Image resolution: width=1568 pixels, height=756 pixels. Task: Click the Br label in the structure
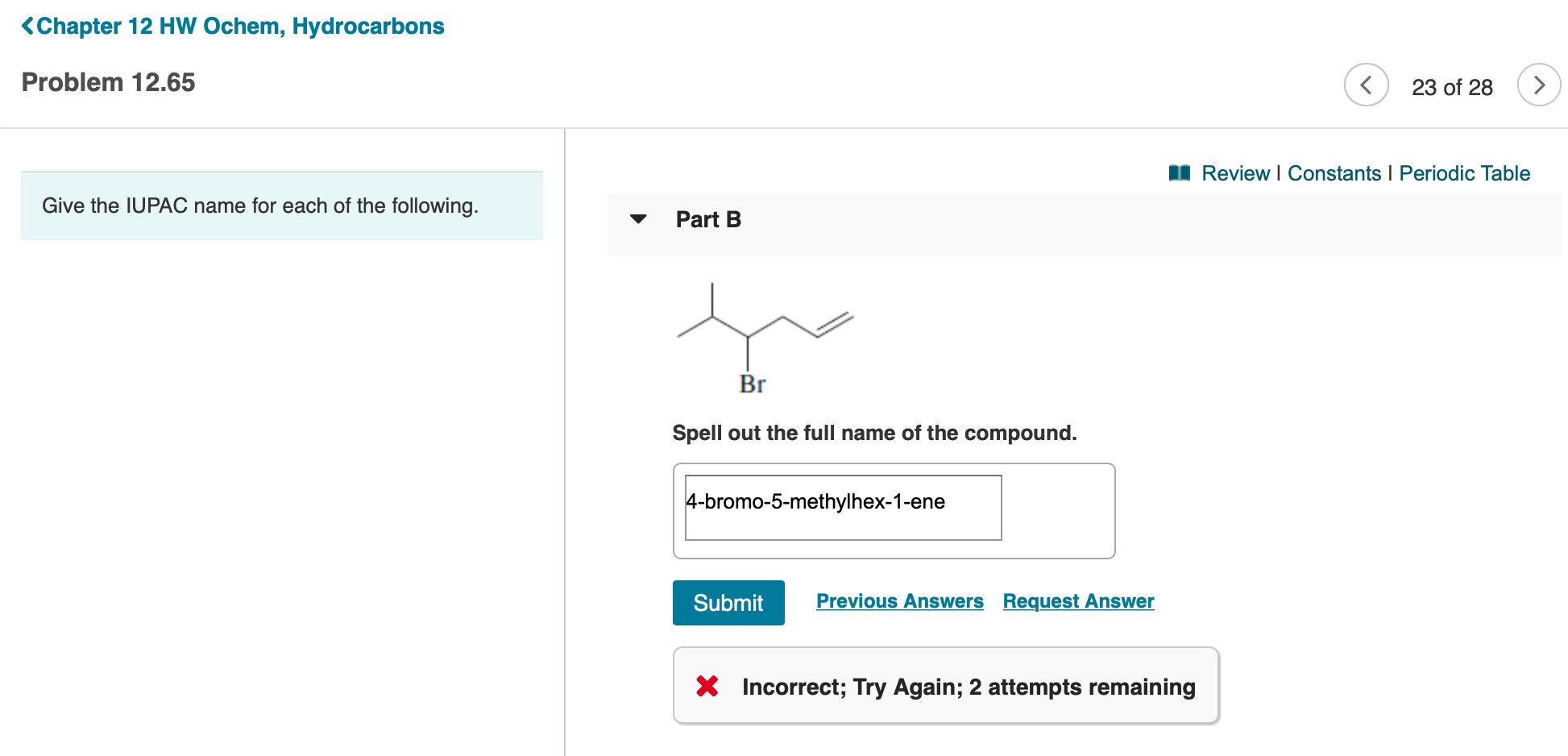pyautogui.click(x=752, y=384)
